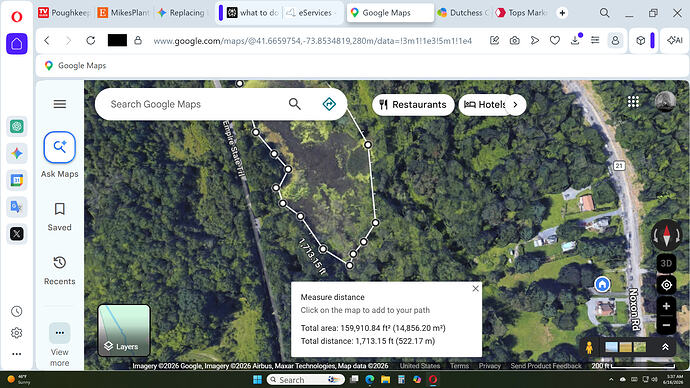Go back to previous page
690x388 pixels.
[47, 40]
